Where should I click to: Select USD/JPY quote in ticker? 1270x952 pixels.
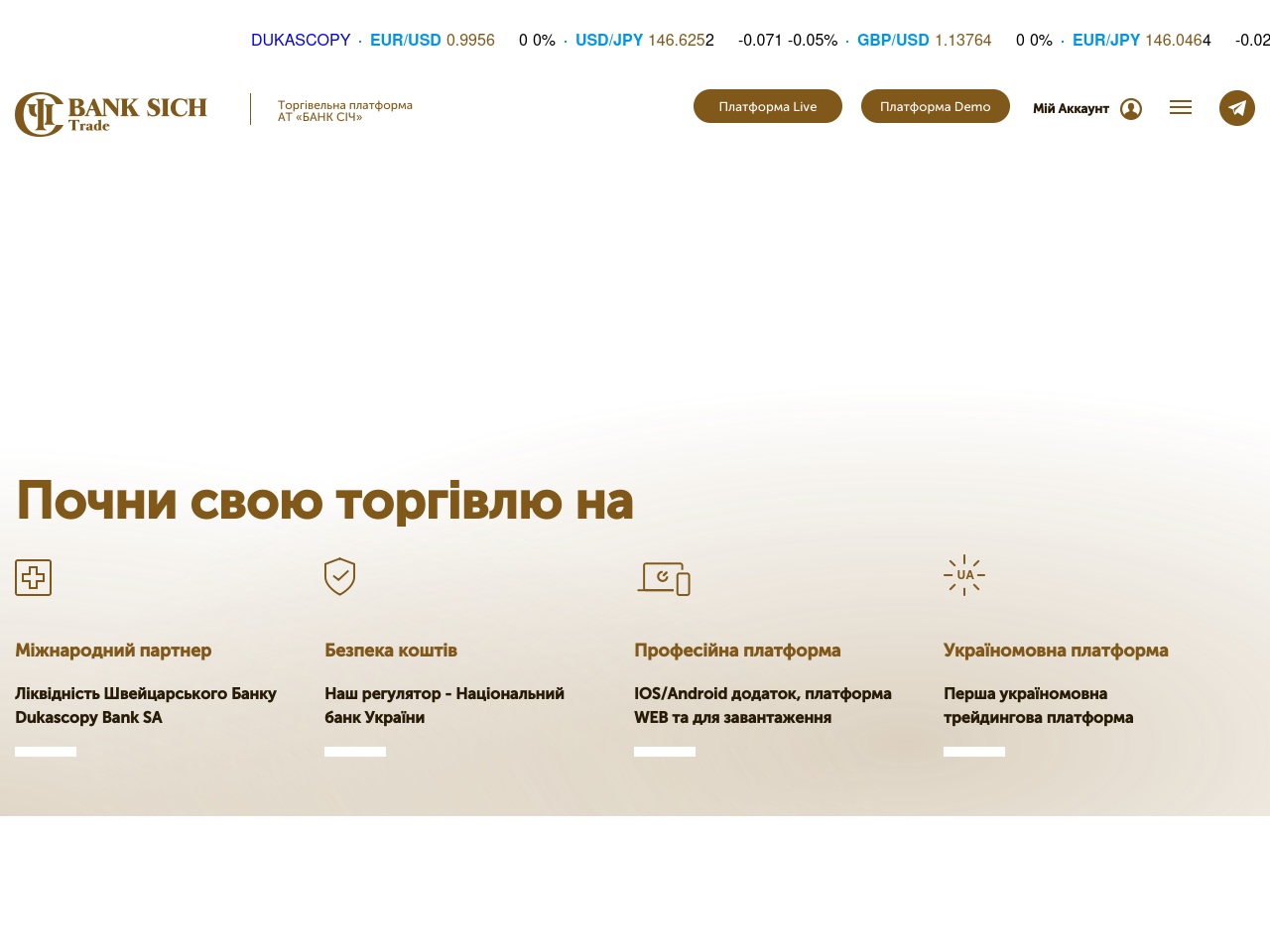pos(609,41)
